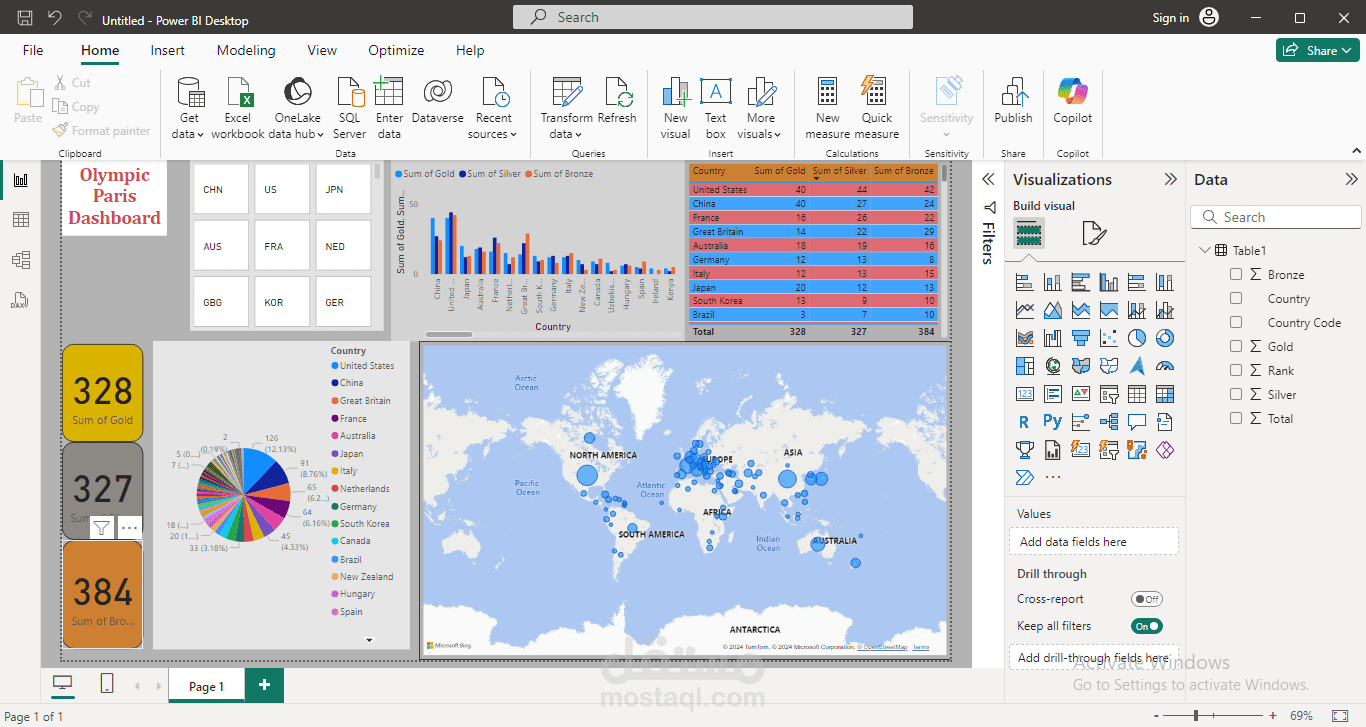
Task: Select the Python visual
Action: [x=1052, y=421]
